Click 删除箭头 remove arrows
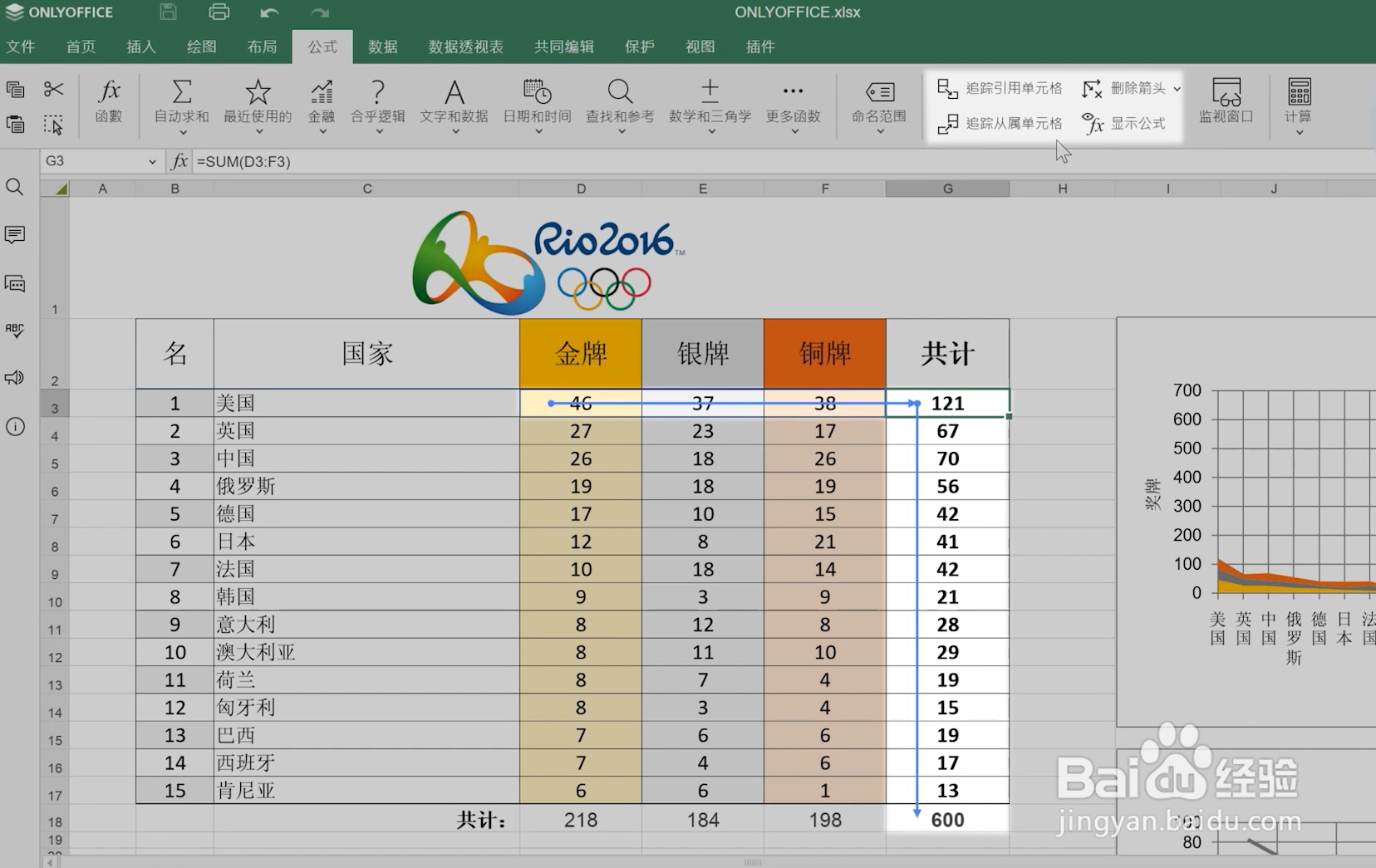Image resolution: width=1376 pixels, height=868 pixels. tap(1124, 88)
